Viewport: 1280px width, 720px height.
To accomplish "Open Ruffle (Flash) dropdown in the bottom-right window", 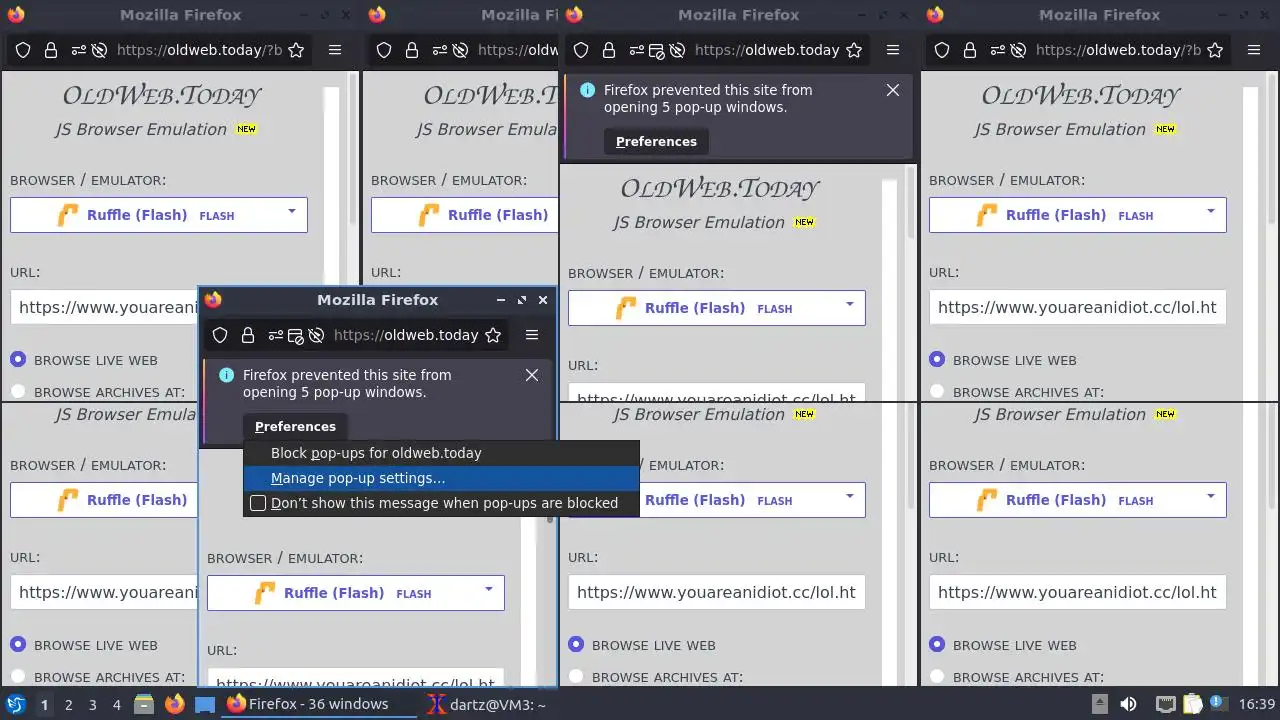I will [1078, 500].
